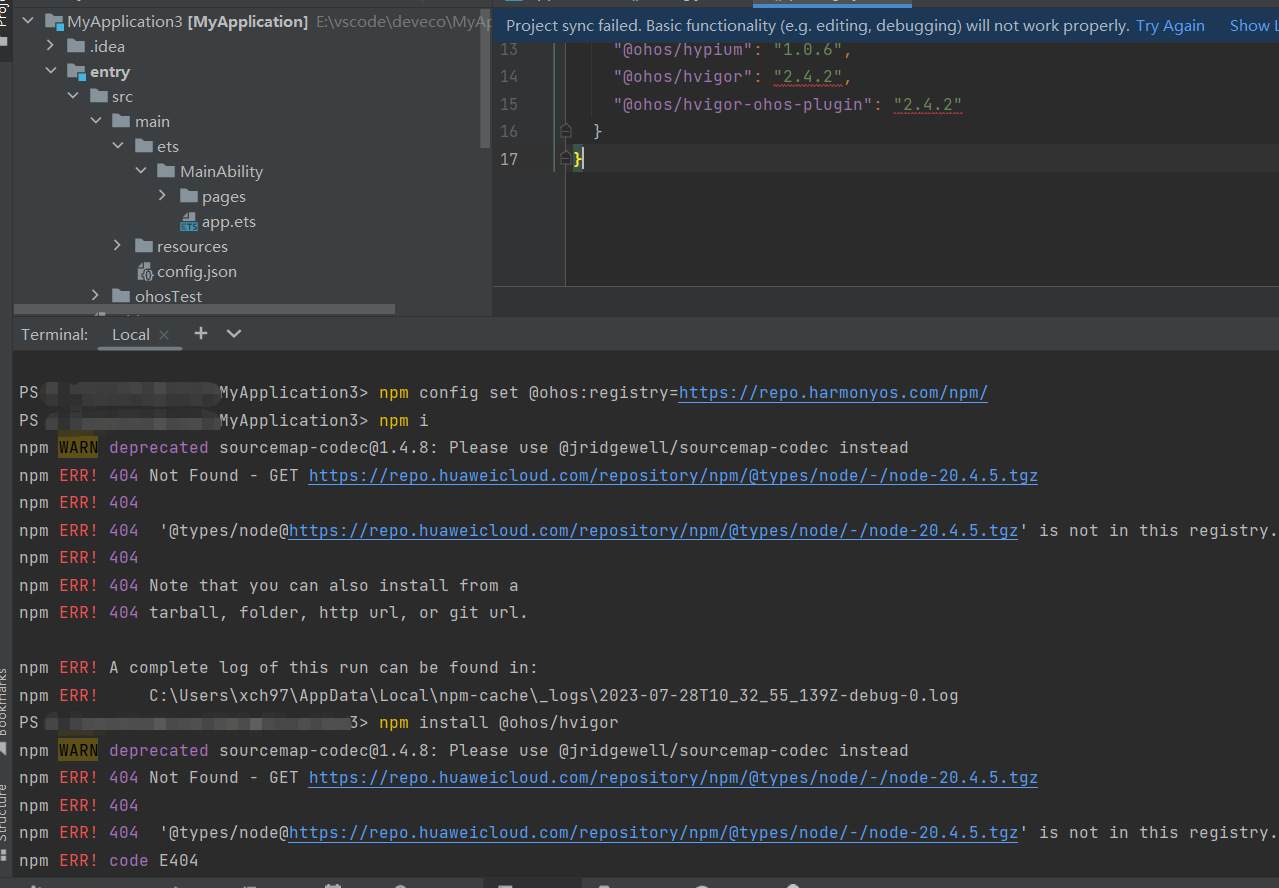Expand the .idea folder
1279x888 pixels.
pos(51,46)
